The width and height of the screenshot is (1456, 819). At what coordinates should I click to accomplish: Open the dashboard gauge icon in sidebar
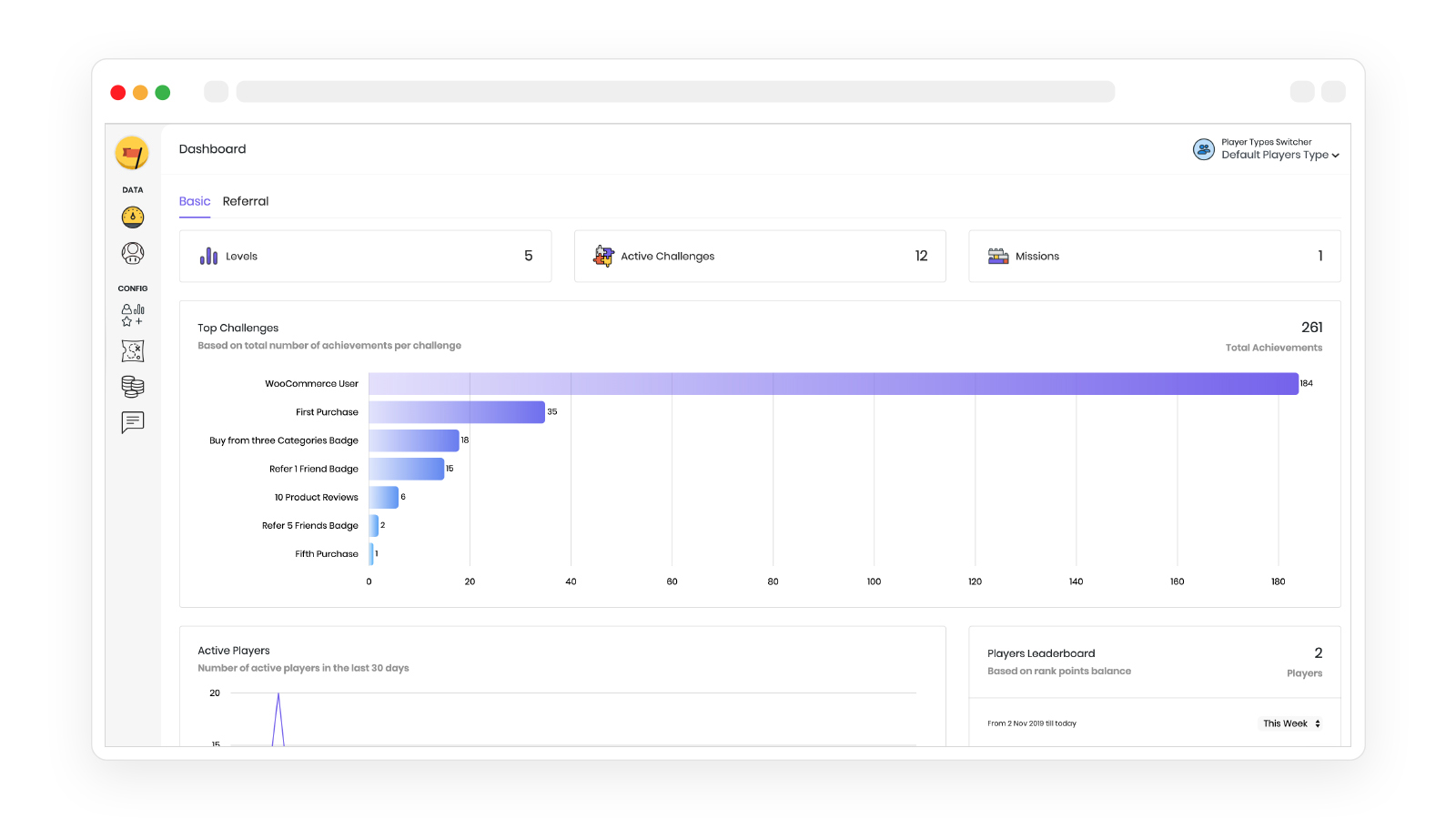[133, 217]
